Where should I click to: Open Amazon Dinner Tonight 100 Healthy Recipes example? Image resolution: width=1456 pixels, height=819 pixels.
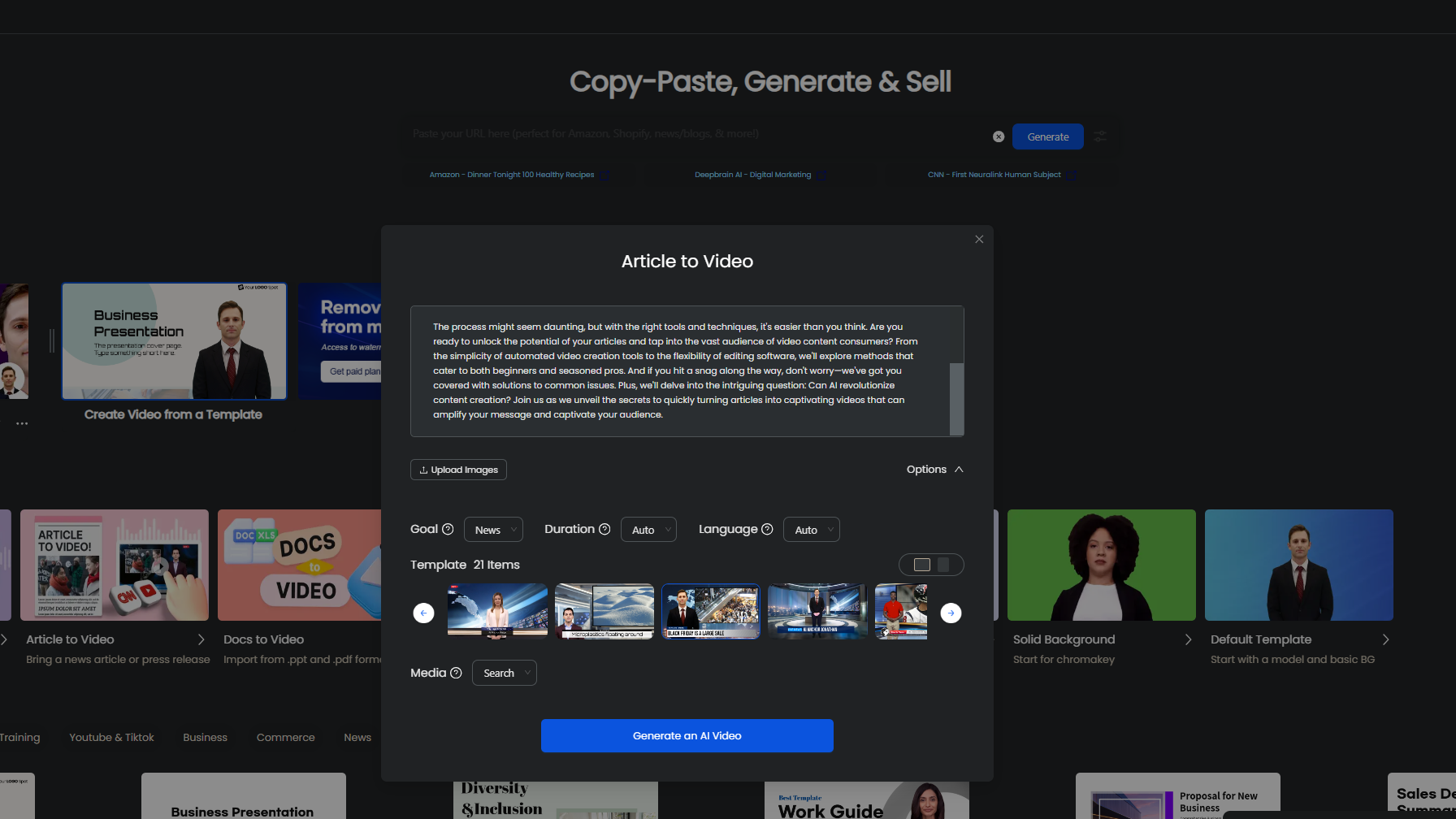(x=512, y=175)
